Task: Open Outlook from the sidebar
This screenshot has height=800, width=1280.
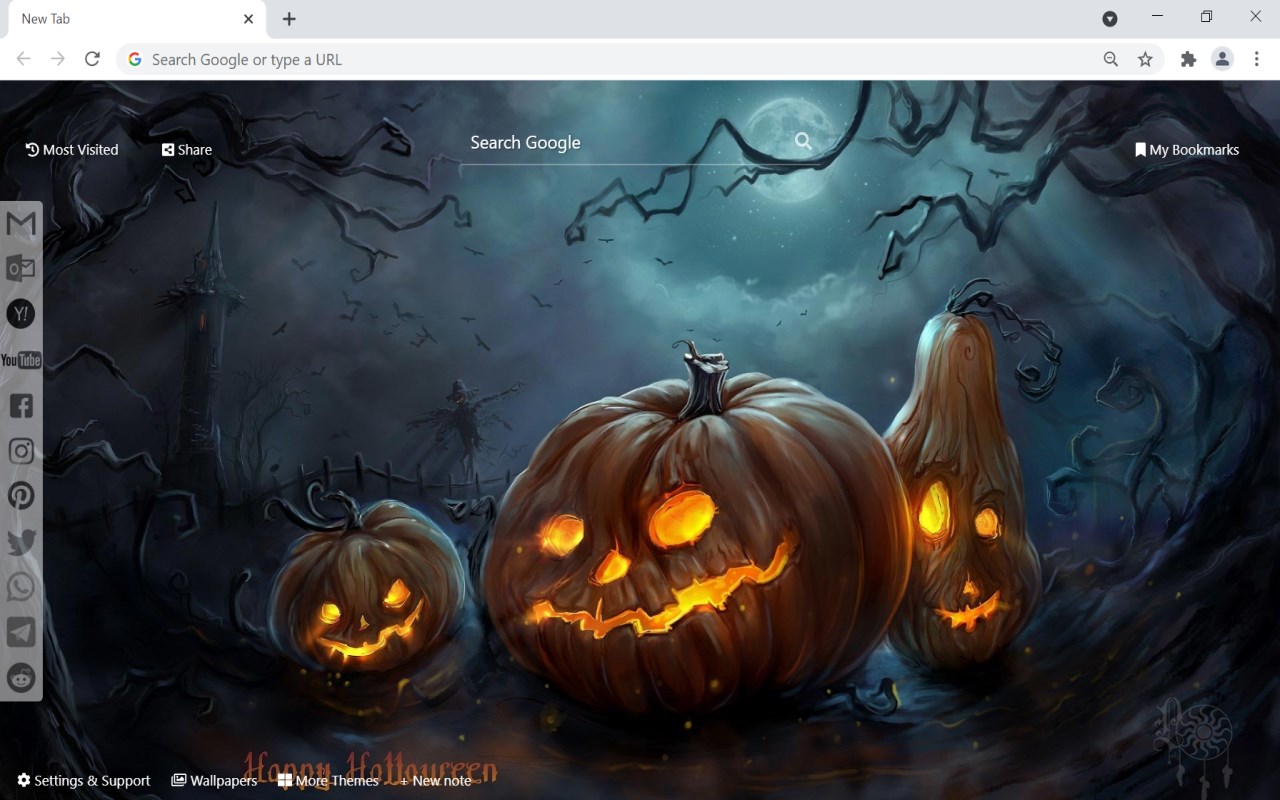Action: click(21, 269)
